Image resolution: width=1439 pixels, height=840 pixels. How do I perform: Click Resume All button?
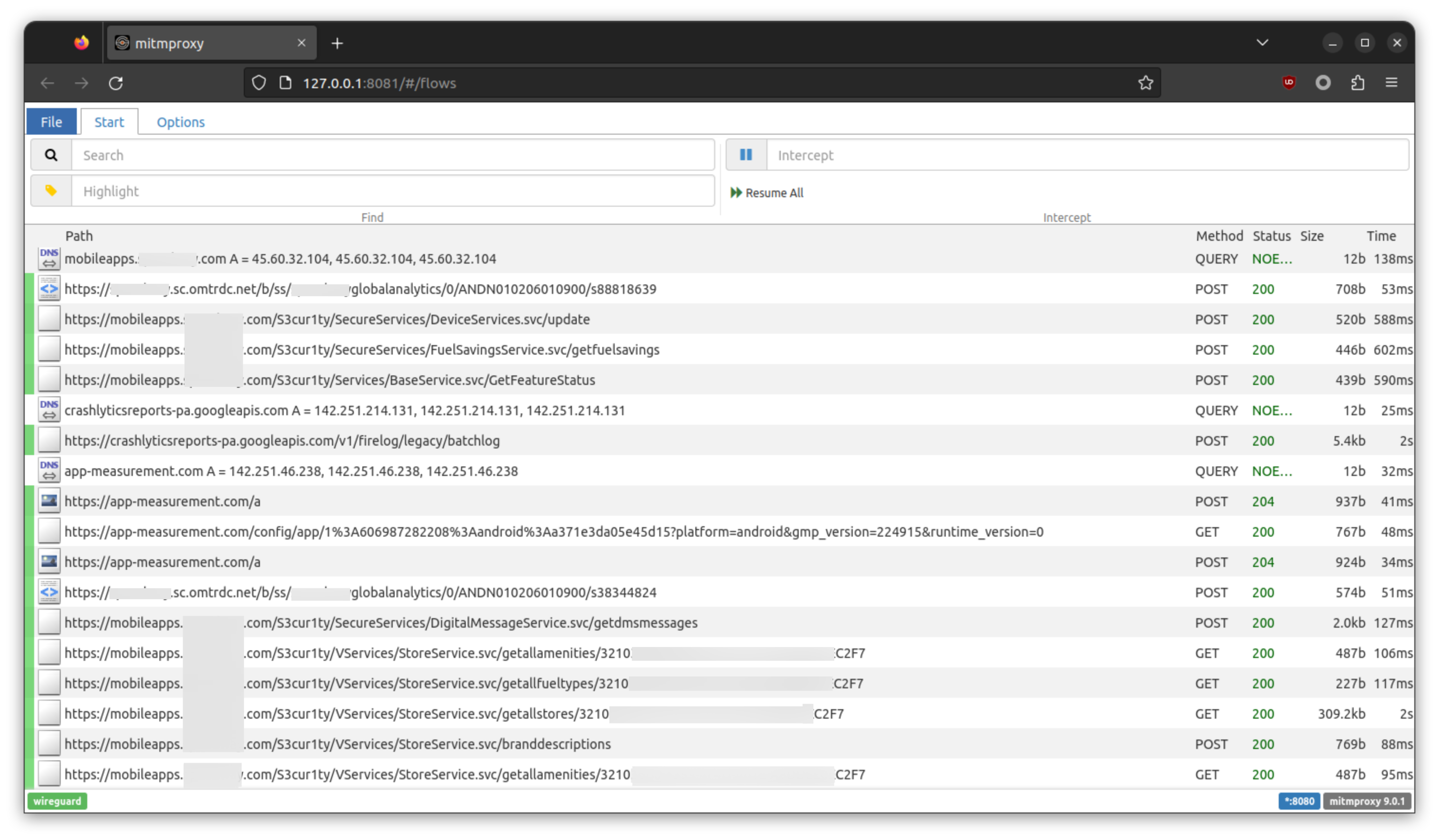pos(767,193)
